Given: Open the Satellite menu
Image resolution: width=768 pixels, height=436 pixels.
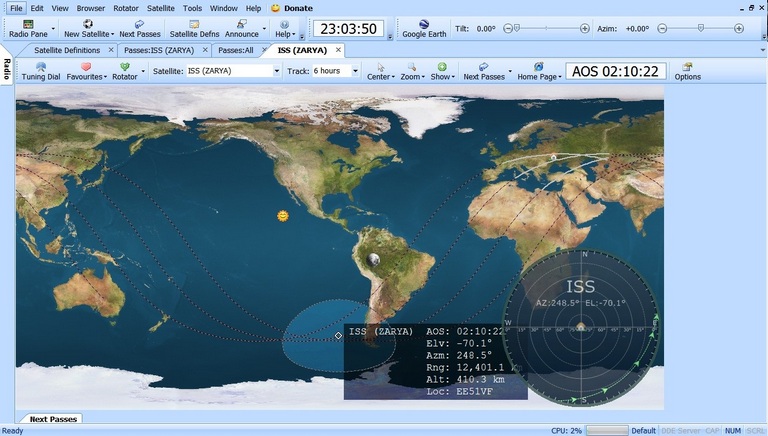Looking at the screenshot, I should [161, 8].
